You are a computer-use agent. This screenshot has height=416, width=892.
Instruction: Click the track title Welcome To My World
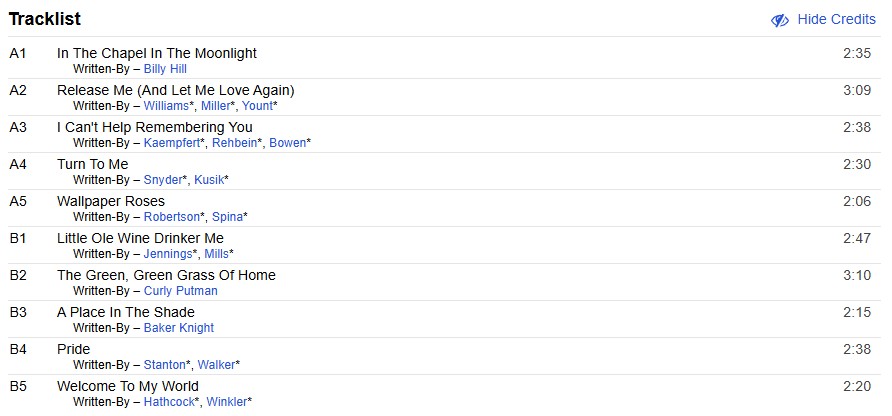(128, 386)
